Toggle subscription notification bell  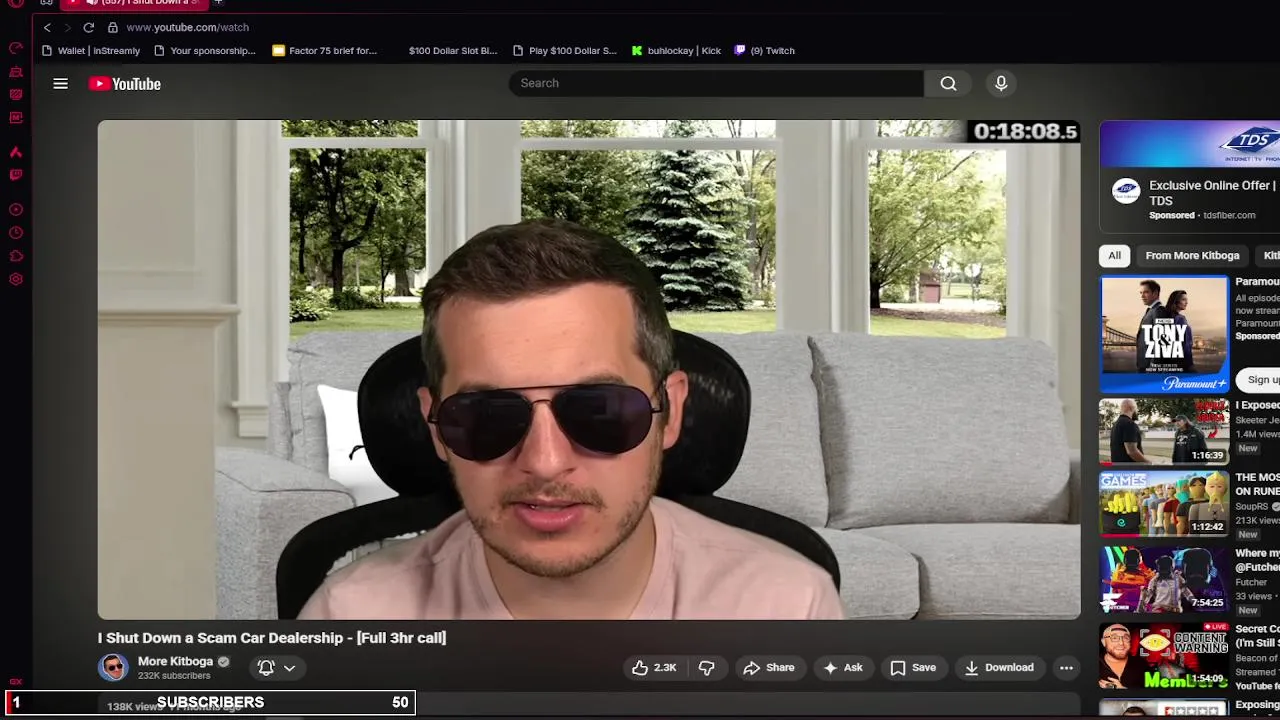[x=266, y=667]
